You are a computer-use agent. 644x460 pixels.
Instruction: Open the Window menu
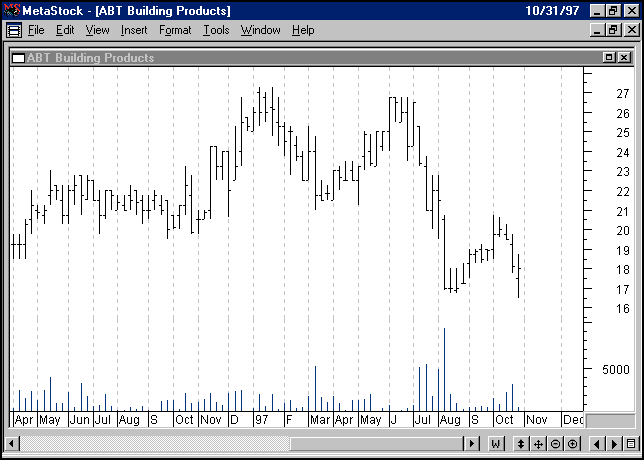[260, 30]
